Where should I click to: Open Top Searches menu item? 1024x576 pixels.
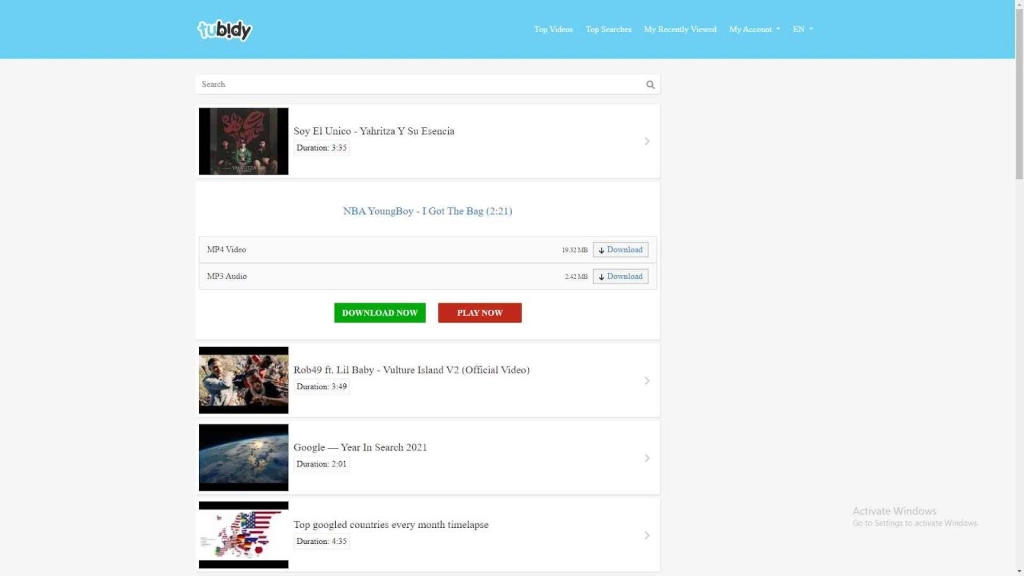coord(608,29)
